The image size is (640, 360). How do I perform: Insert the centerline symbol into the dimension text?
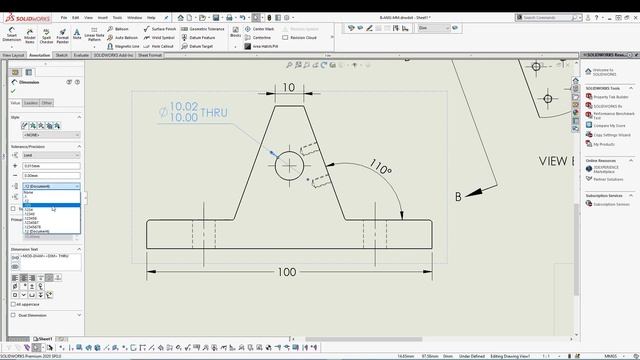click(41, 286)
